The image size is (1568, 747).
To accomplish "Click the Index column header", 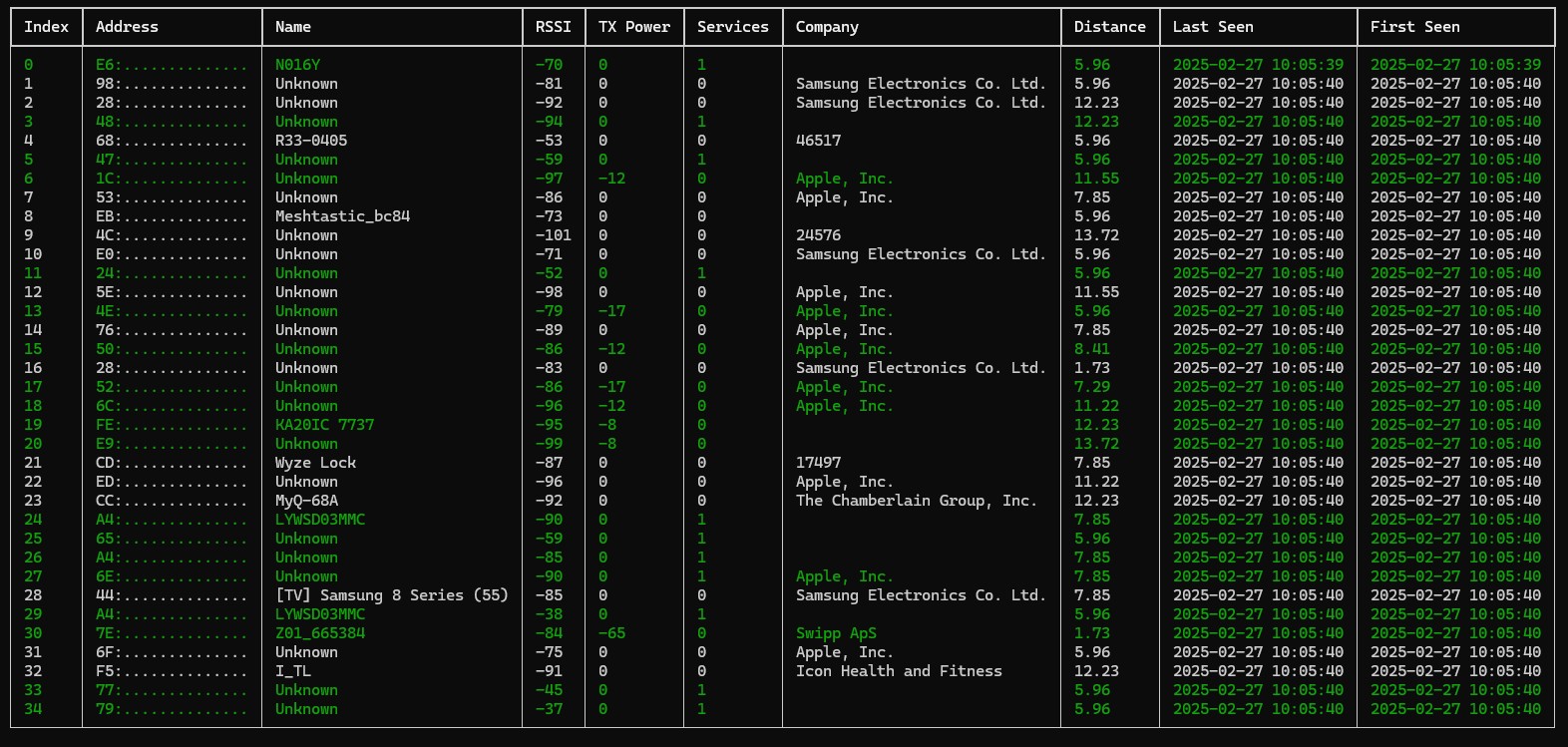I will click(x=46, y=27).
